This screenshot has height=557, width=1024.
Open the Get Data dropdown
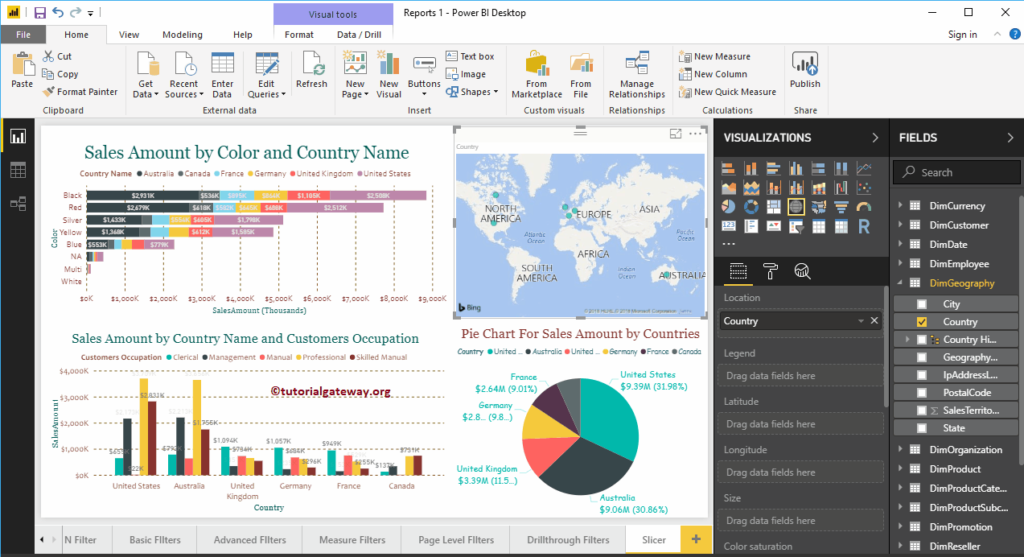pos(146,74)
